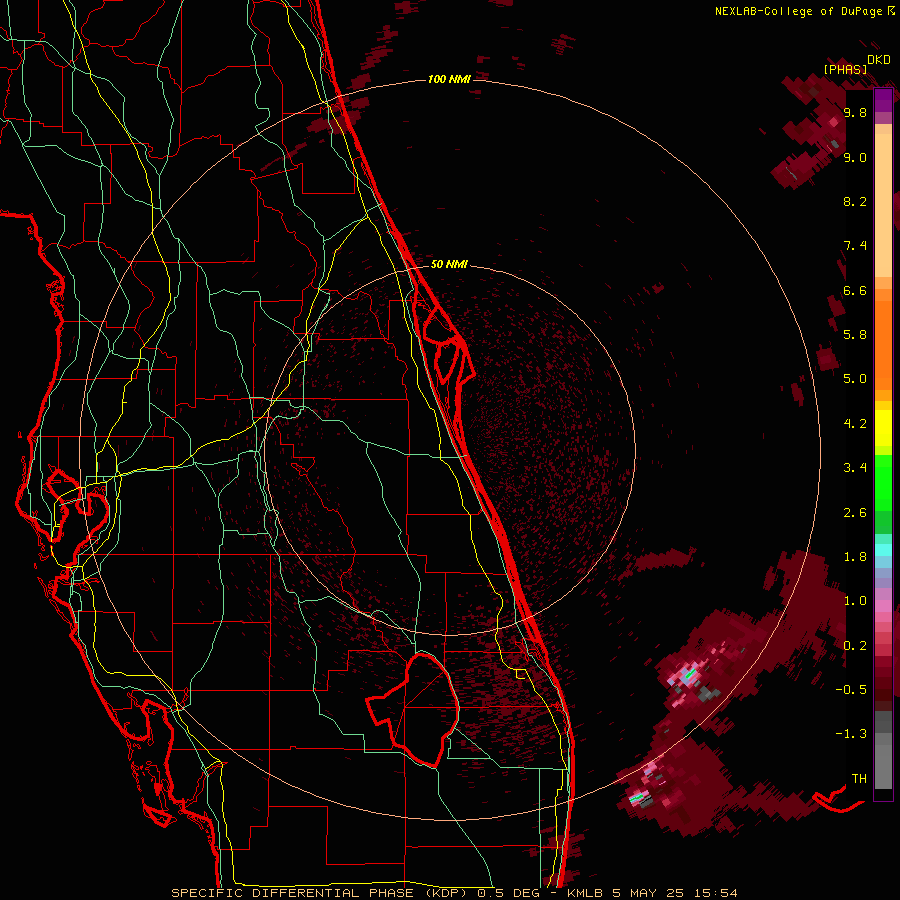
Task: Click the DKD legend header text
Action: pyautogui.click(x=879, y=60)
